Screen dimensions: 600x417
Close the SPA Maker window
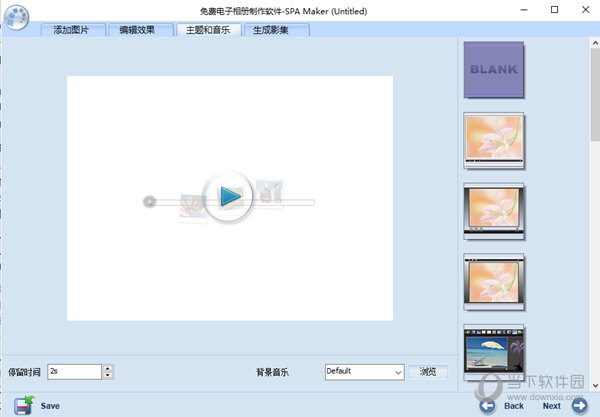[x=585, y=10]
